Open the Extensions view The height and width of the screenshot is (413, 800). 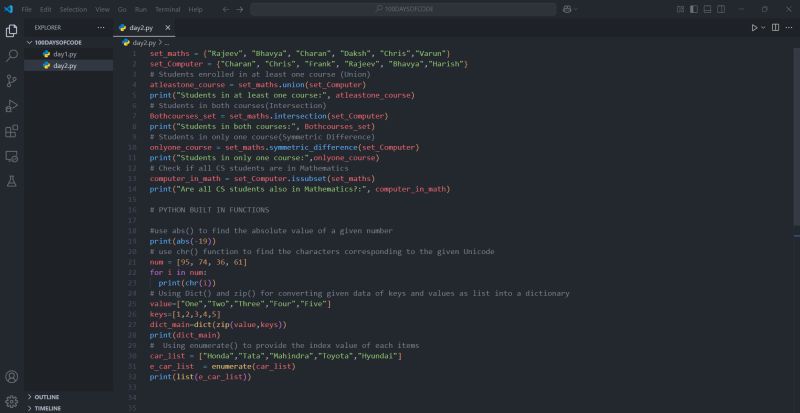12,130
